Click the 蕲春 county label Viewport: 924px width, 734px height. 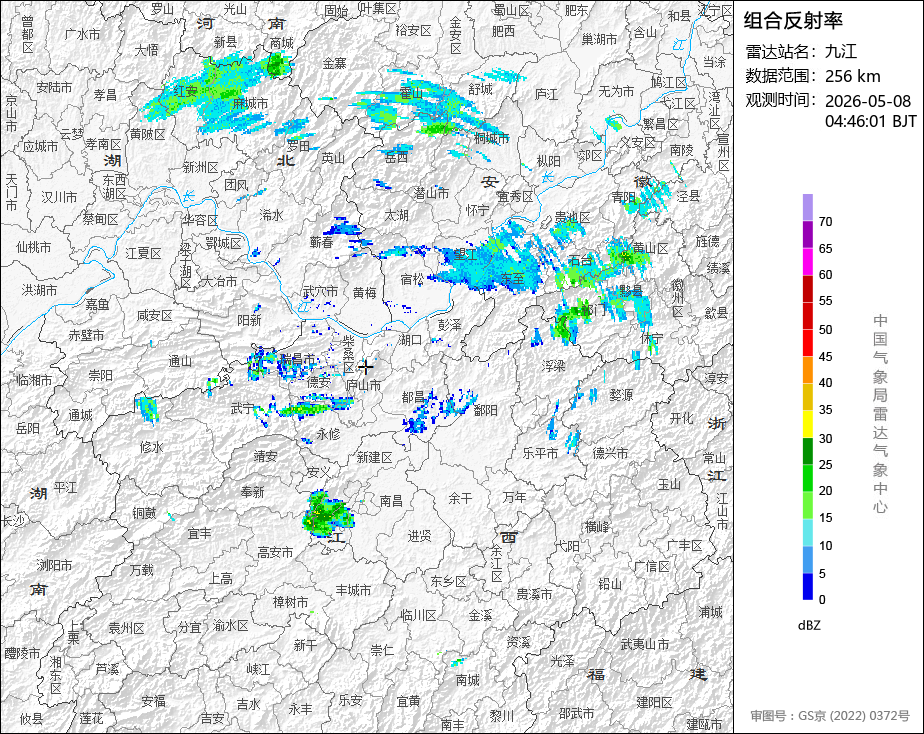coord(321,242)
